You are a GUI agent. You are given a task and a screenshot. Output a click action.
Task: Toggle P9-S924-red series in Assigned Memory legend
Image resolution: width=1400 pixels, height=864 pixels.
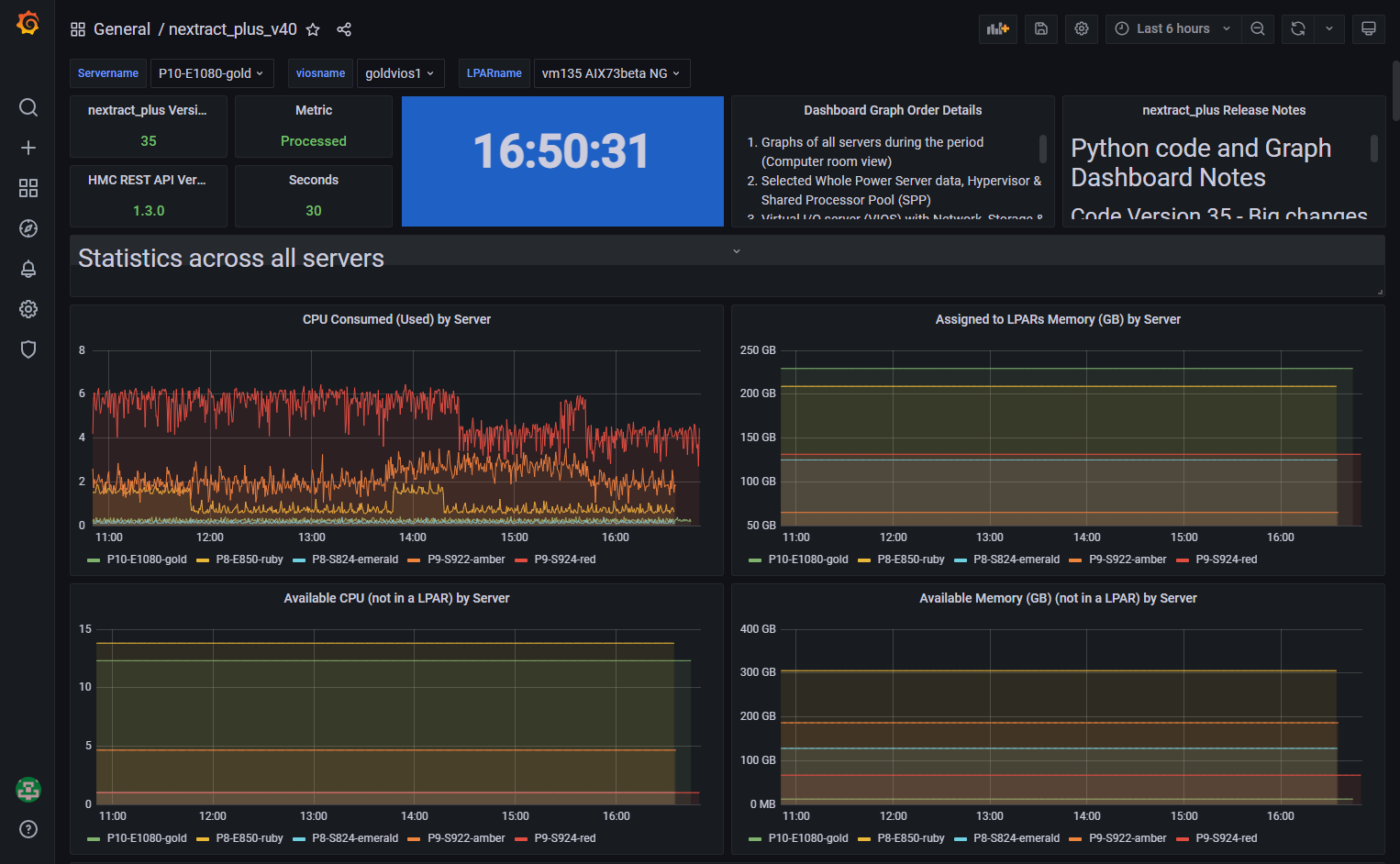click(x=1226, y=559)
